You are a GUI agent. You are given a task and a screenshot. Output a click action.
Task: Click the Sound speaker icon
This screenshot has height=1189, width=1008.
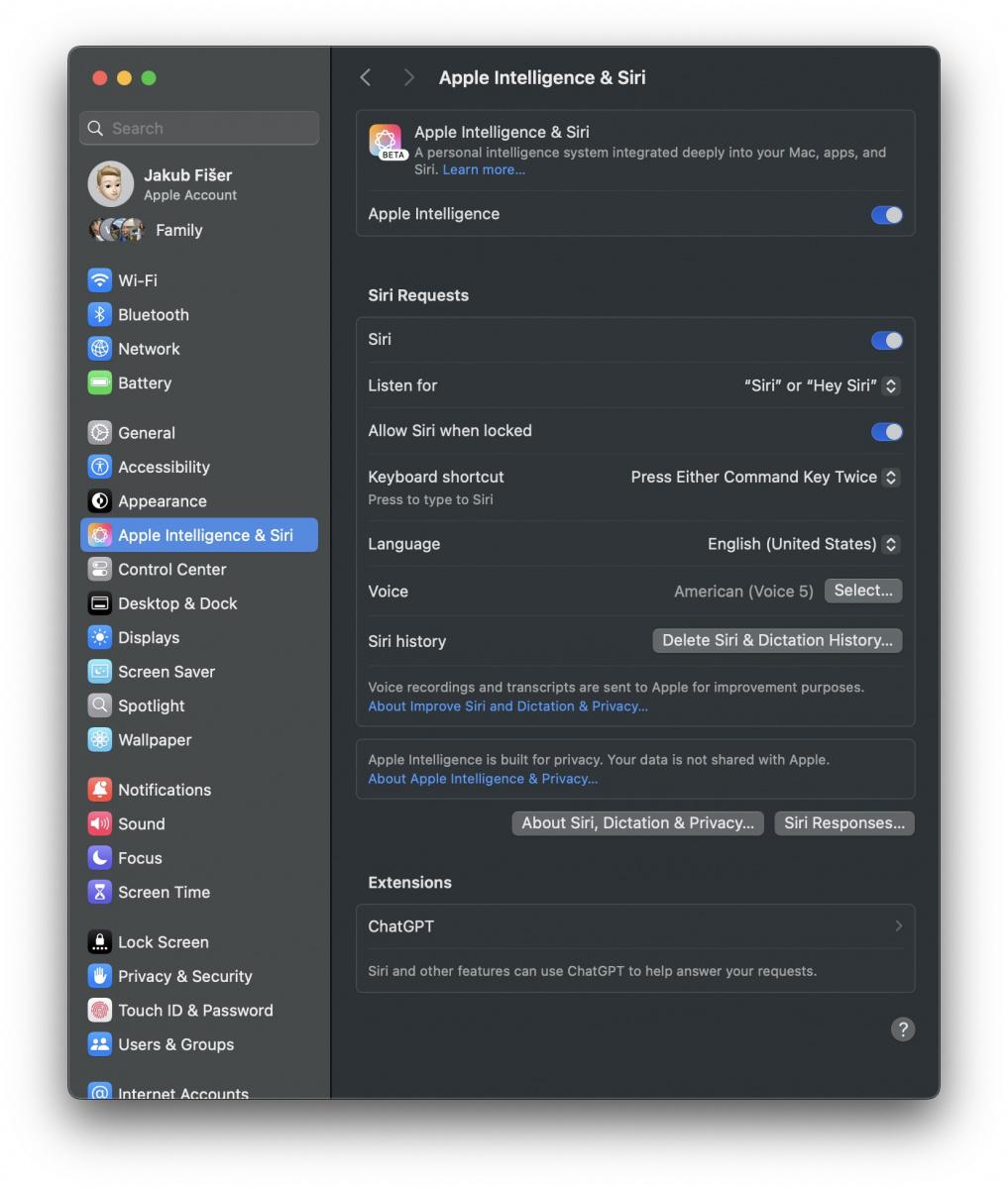pyautogui.click(x=99, y=824)
